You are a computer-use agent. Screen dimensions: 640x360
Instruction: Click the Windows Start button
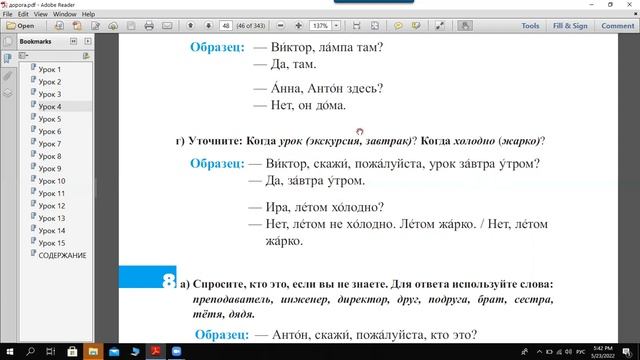click(9, 351)
